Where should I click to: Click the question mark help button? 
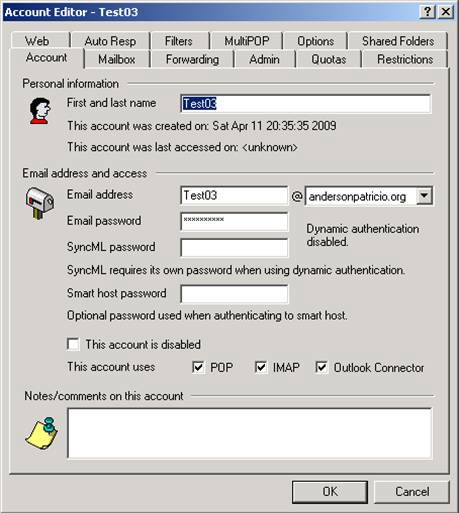click(427, 12)
